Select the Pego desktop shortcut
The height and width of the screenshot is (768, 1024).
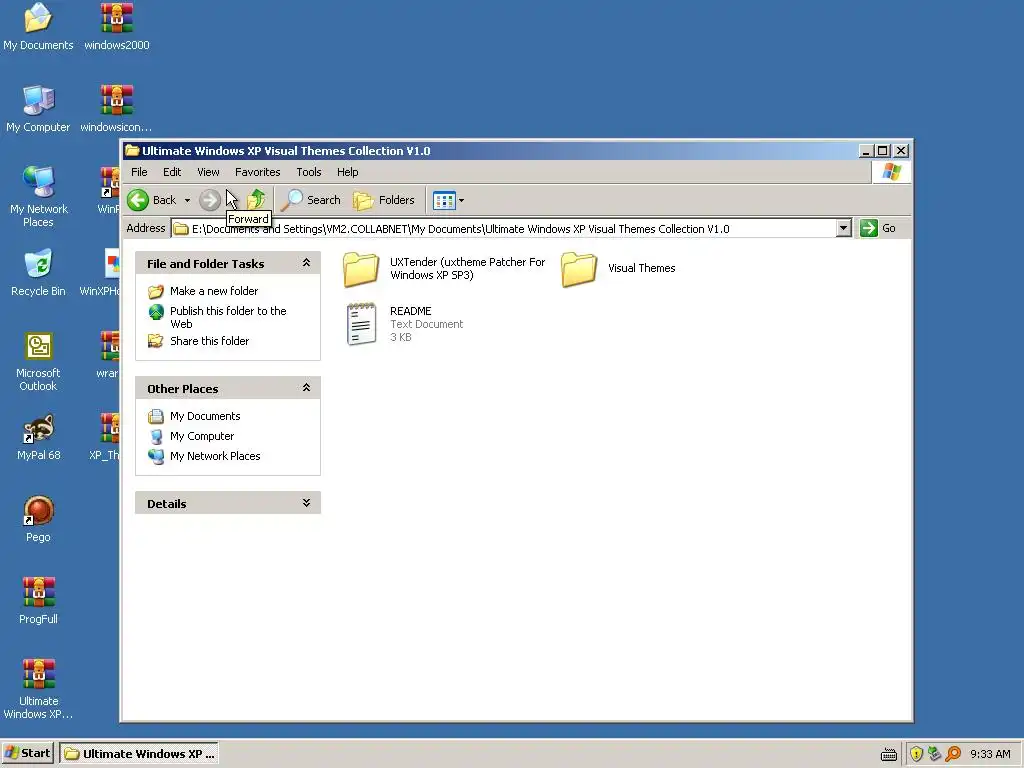[38, 519]
